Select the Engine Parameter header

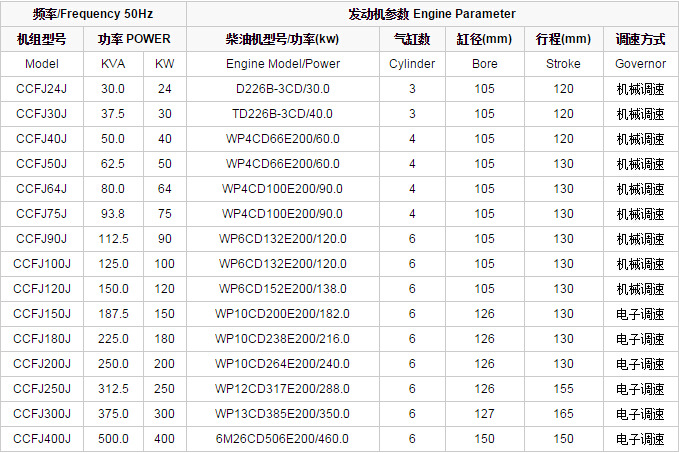coord(432,14)
